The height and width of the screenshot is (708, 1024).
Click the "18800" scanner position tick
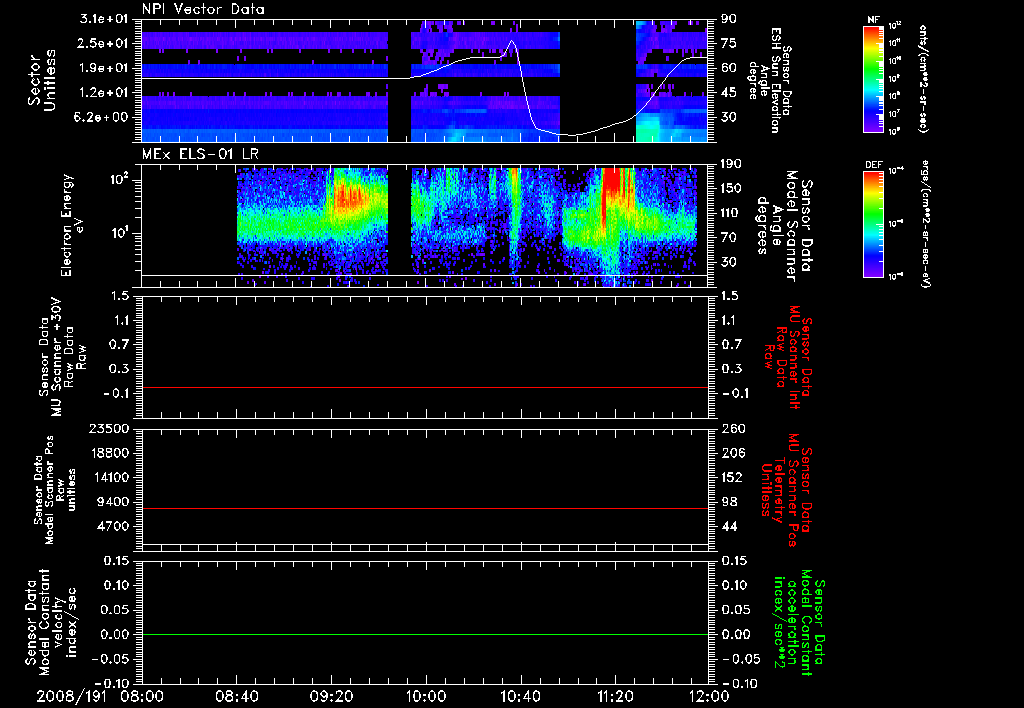(109, 453)
